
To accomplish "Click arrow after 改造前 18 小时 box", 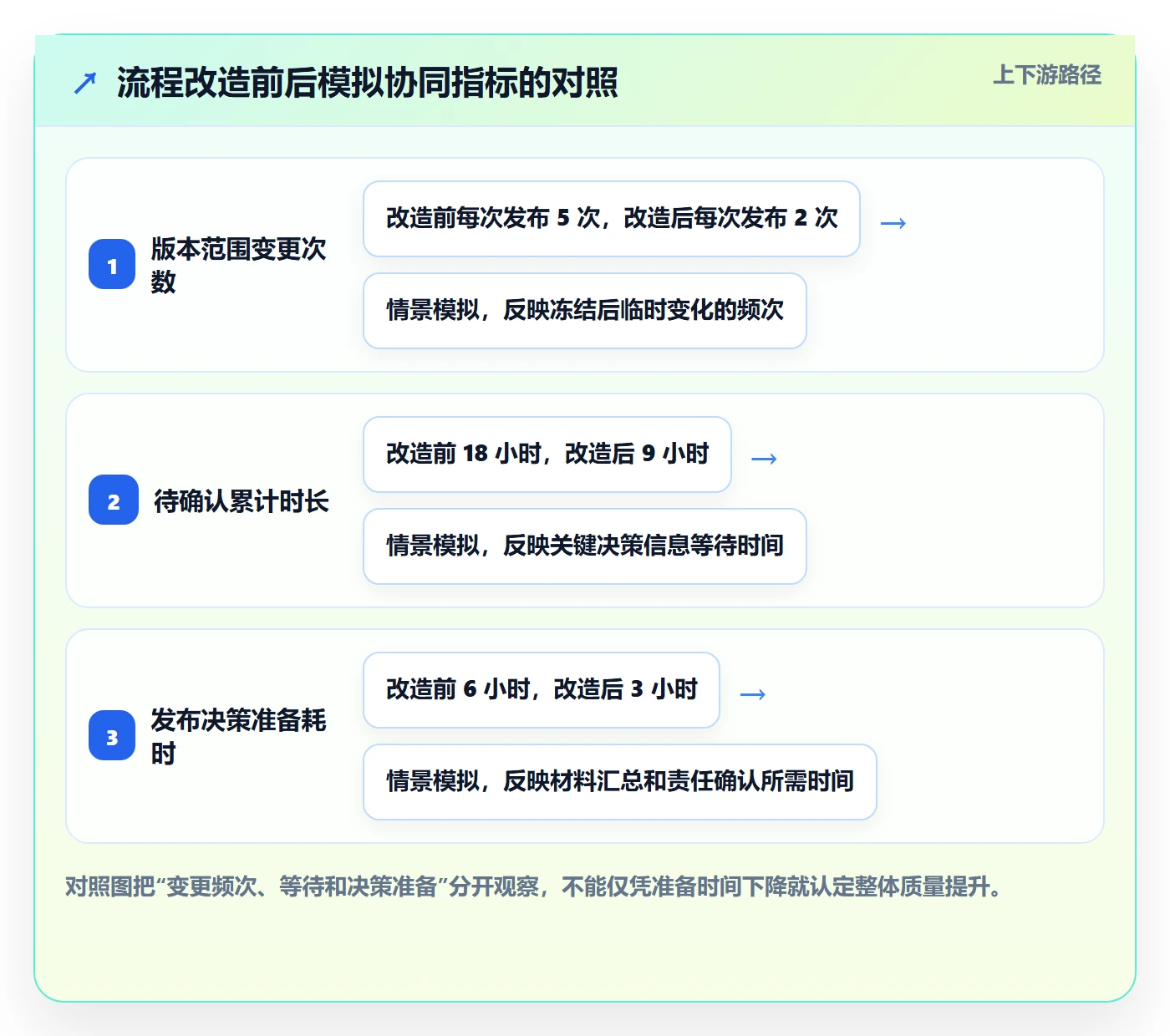I will tap(765, 458).
